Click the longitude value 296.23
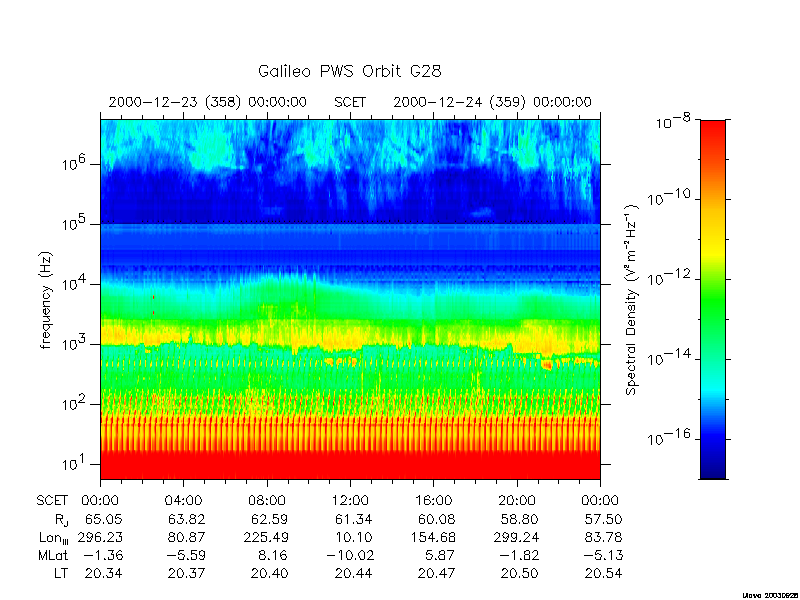800x600 pixels. tap(100, 537)
